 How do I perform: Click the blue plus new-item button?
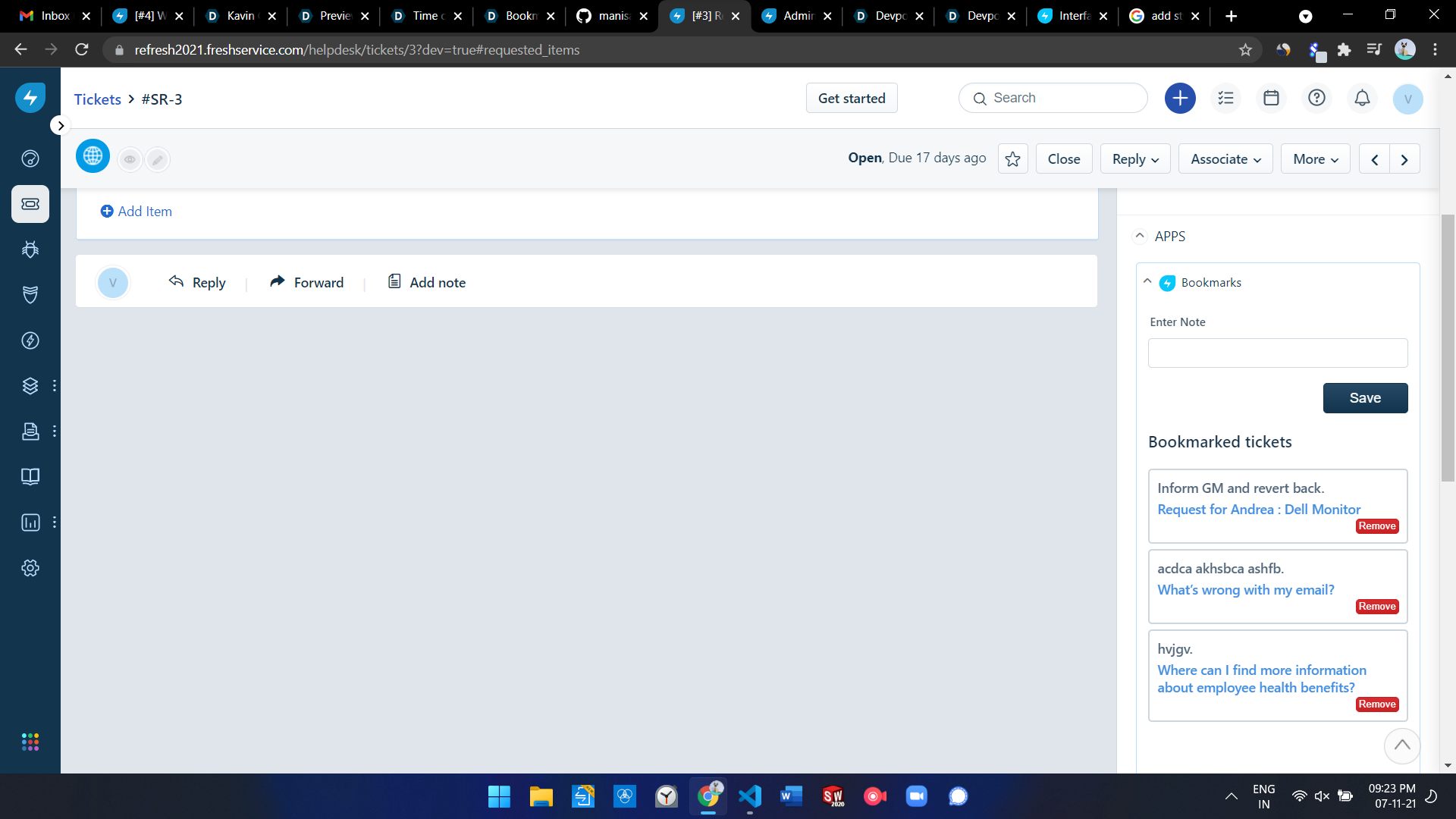pos(1180,98)
